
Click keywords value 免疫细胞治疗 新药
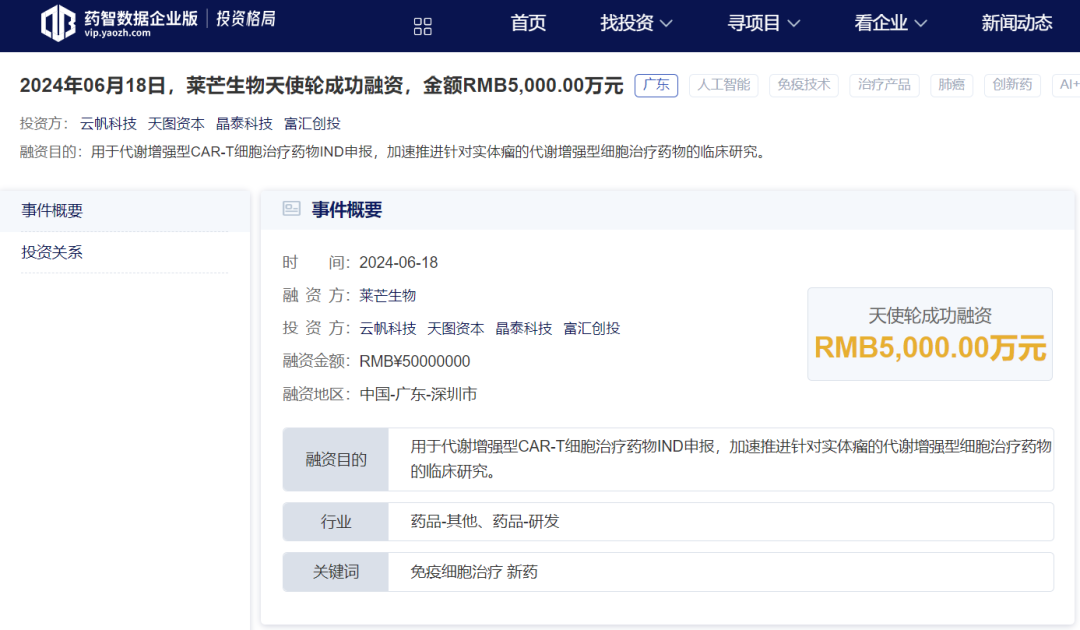[x=474, y=572]
